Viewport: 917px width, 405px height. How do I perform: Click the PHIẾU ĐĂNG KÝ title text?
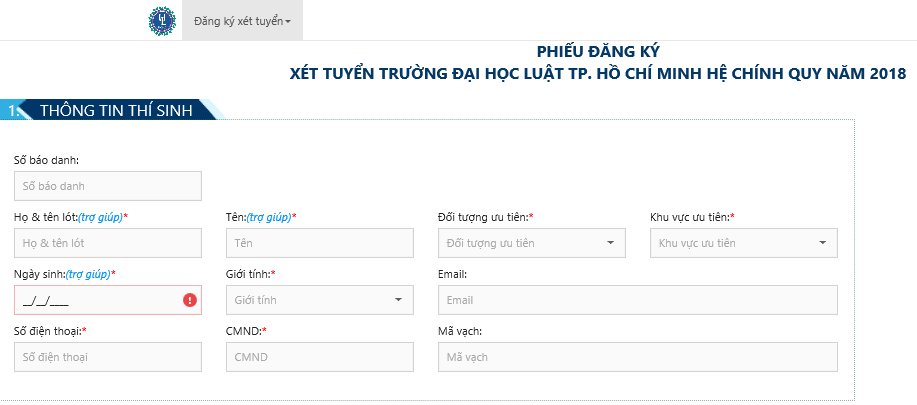pyautogui.click(x=598, y=51)
